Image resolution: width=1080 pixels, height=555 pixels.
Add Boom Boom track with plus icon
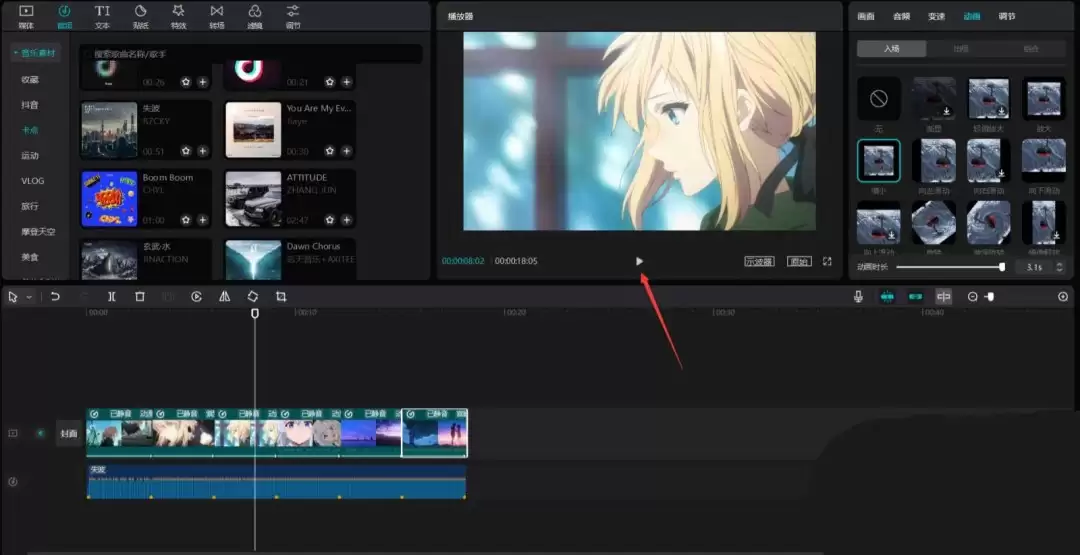point(203,220)
